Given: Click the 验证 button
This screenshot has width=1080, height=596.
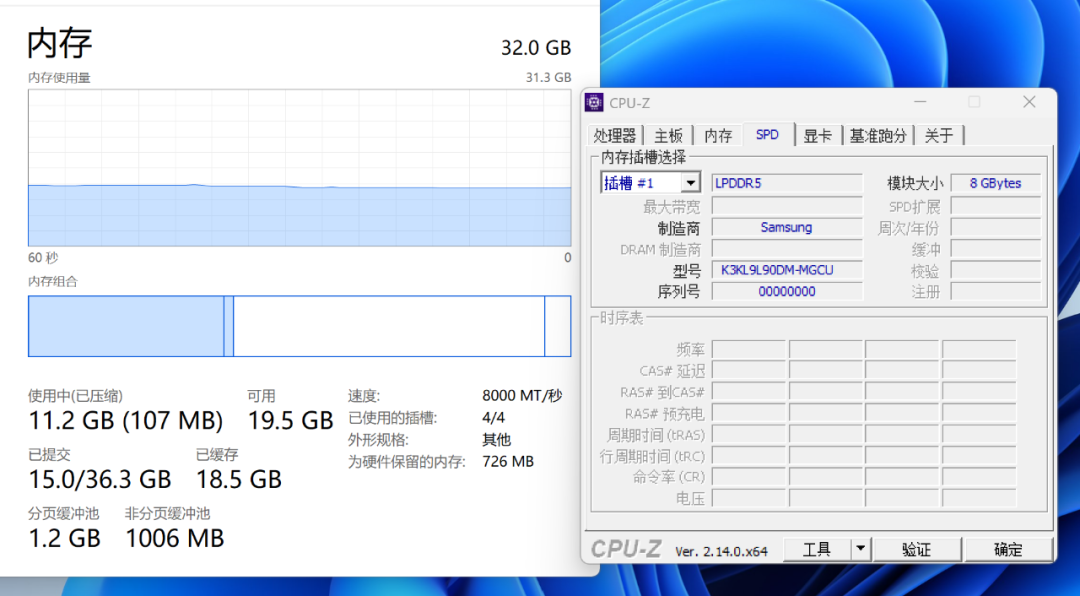Looking at the screenshot, I should click(916, 549).
